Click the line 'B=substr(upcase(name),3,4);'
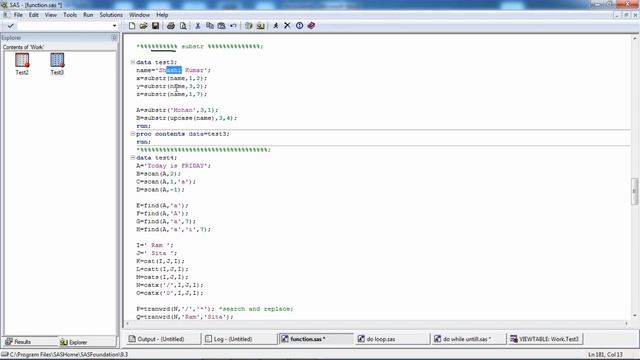 187,118
